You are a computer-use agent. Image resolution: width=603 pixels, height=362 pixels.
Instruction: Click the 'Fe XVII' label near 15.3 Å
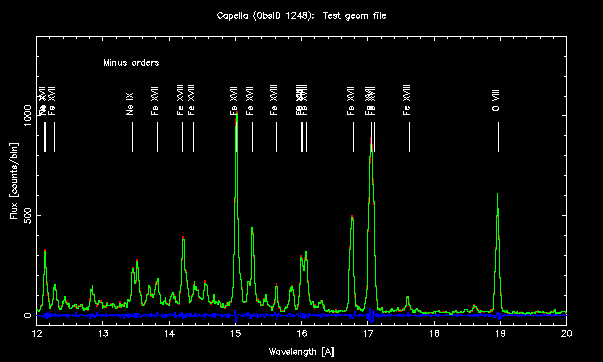pyautogui.click(x=250, y=100)
